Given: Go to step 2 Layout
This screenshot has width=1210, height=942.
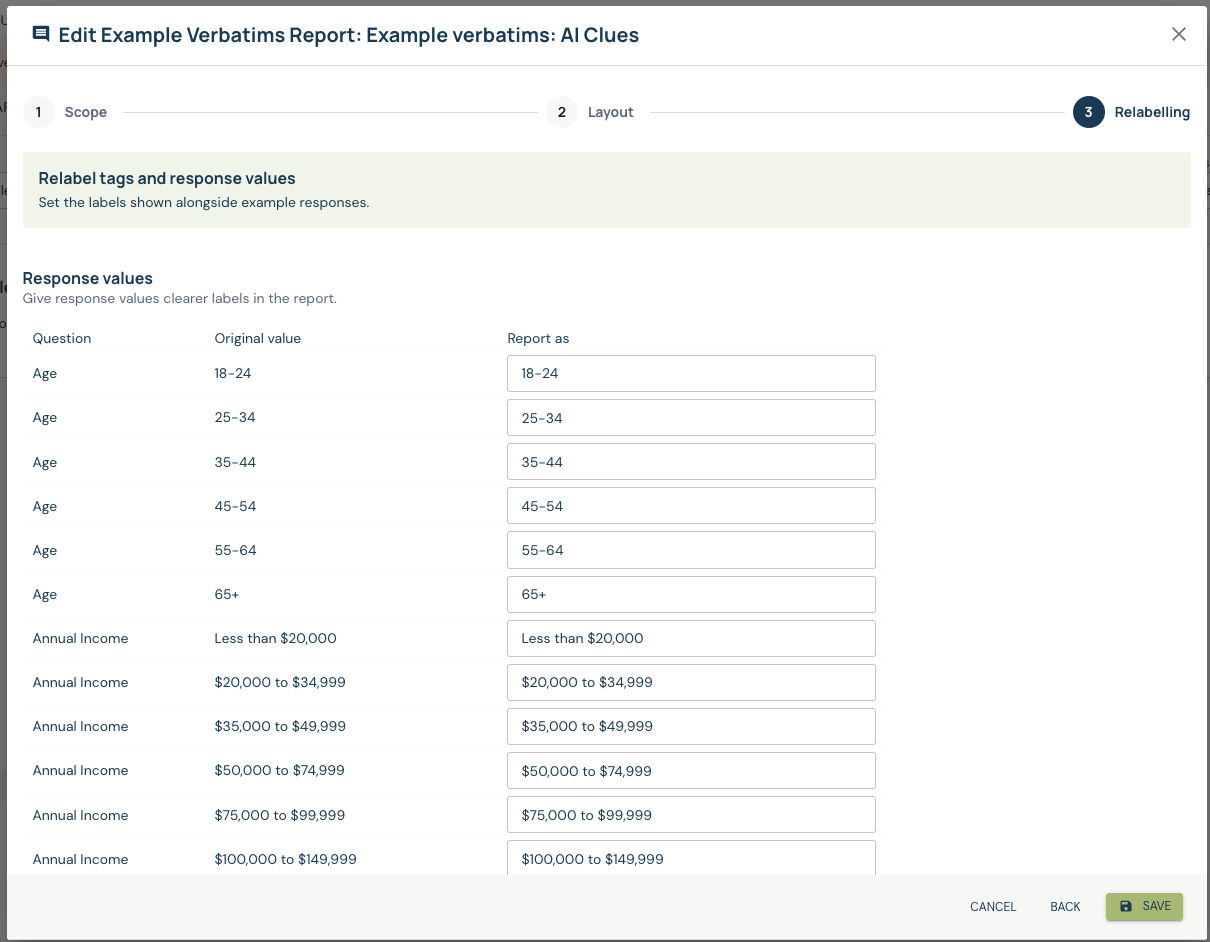Looking at the screenshot, I should (x=591, y=112).
